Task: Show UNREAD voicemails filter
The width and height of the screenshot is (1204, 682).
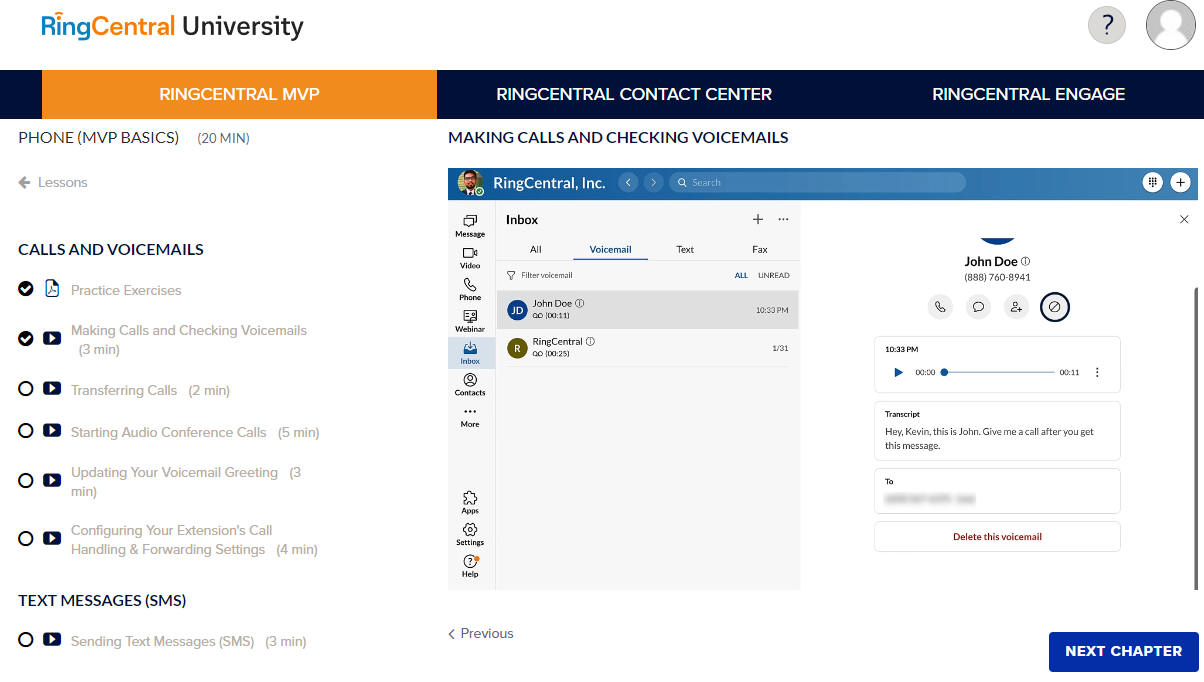Action: click(774, 275)
